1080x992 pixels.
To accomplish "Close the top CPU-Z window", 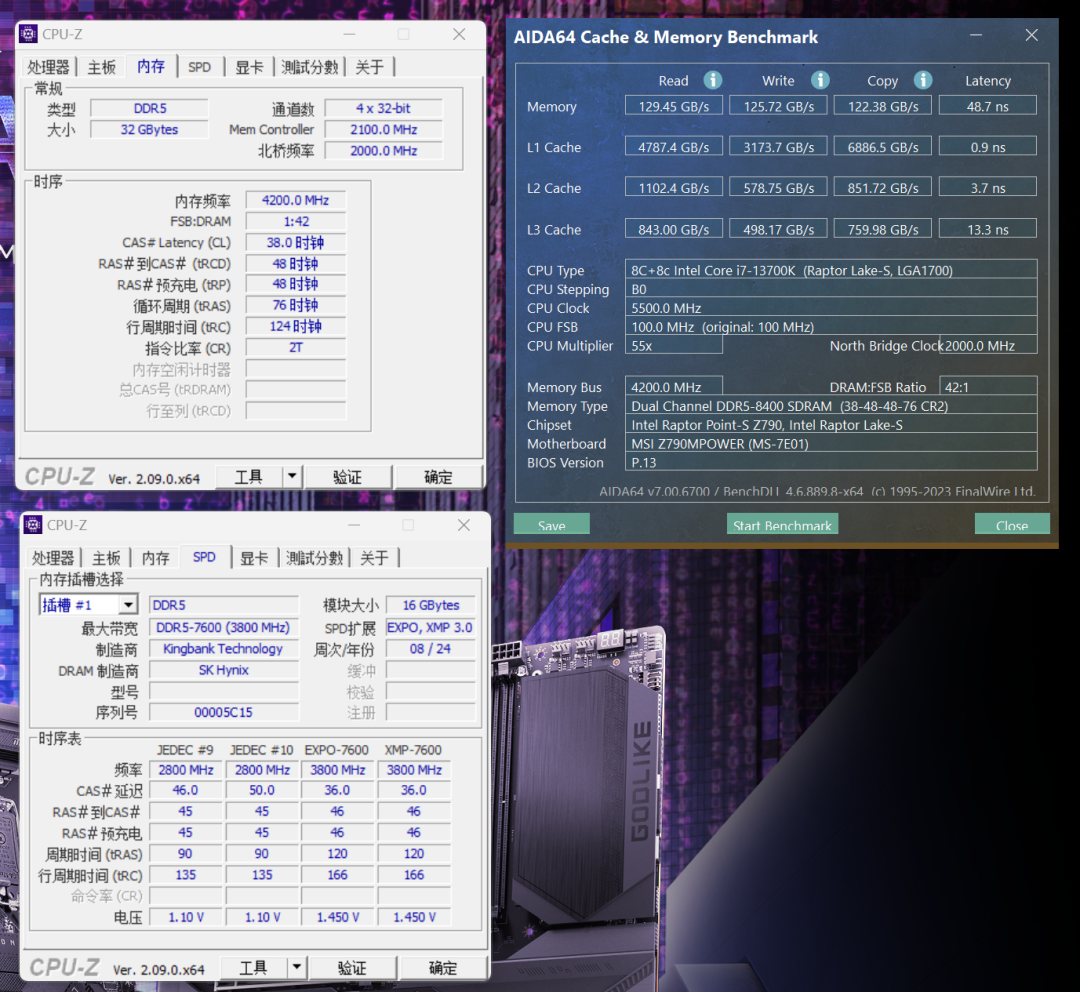I will click(459, 34).
